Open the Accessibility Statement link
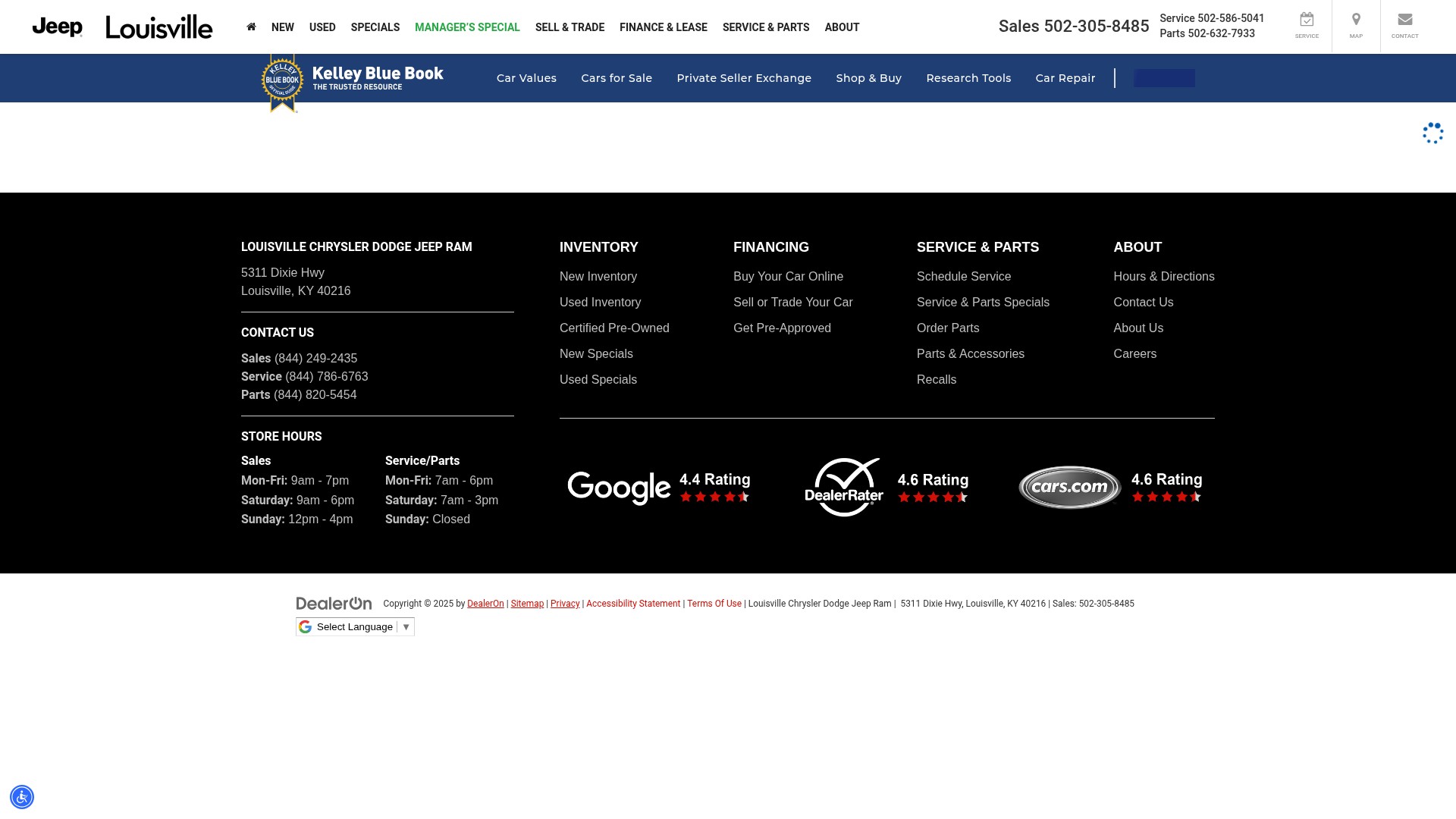Viewport: 1456px width, 819px height. pos(633,604)
